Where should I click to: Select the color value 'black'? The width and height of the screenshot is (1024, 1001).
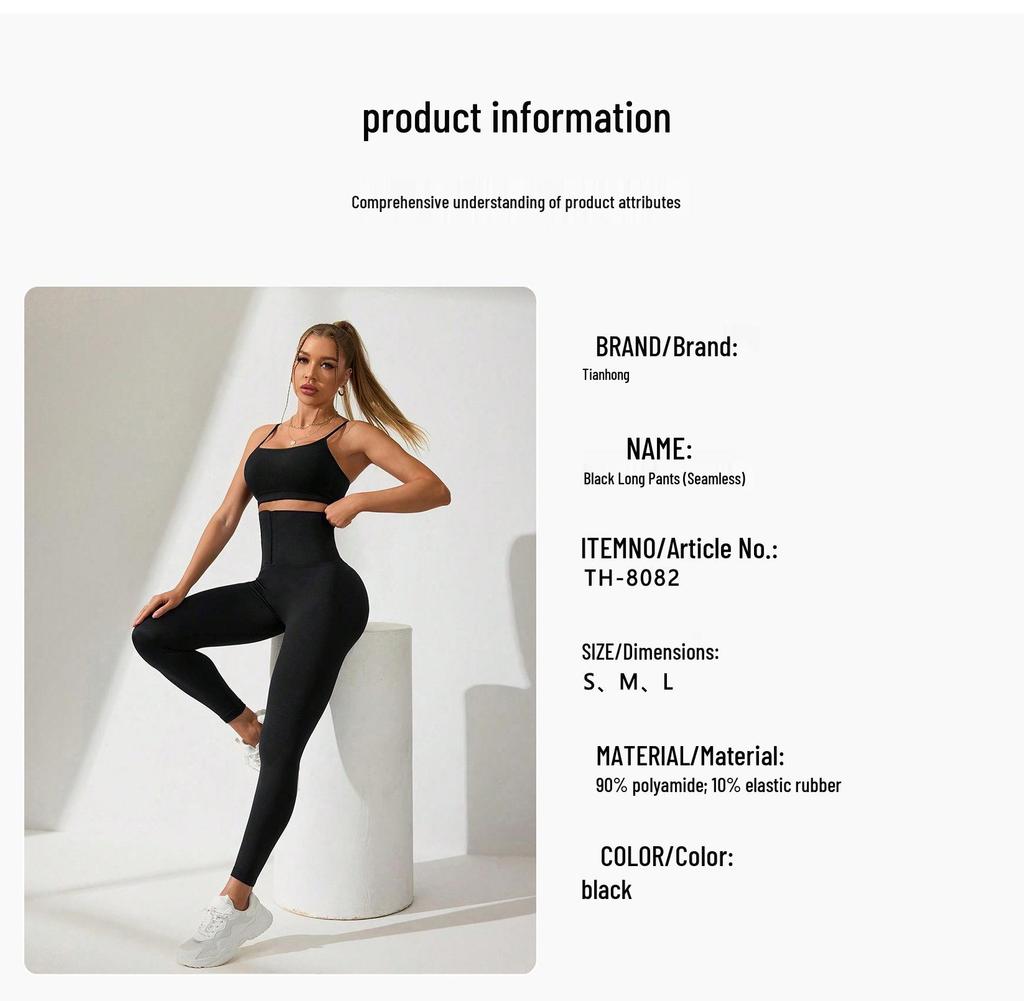pyautogui.click(x=607, y=890)
